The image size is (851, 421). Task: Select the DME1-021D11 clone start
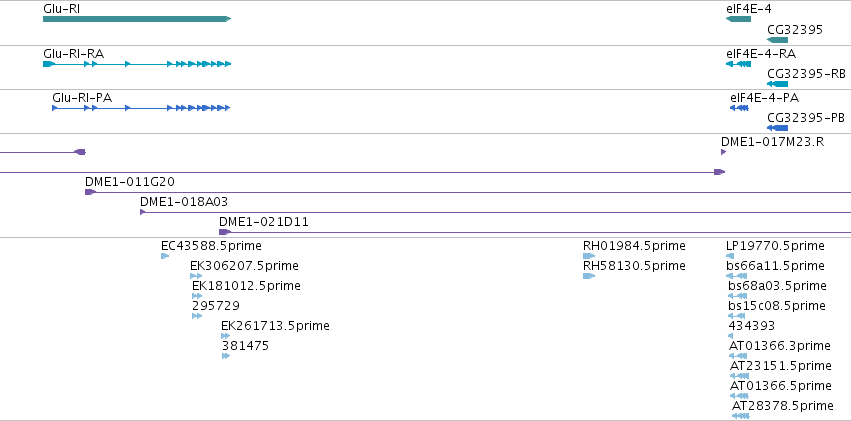(225, 232)
